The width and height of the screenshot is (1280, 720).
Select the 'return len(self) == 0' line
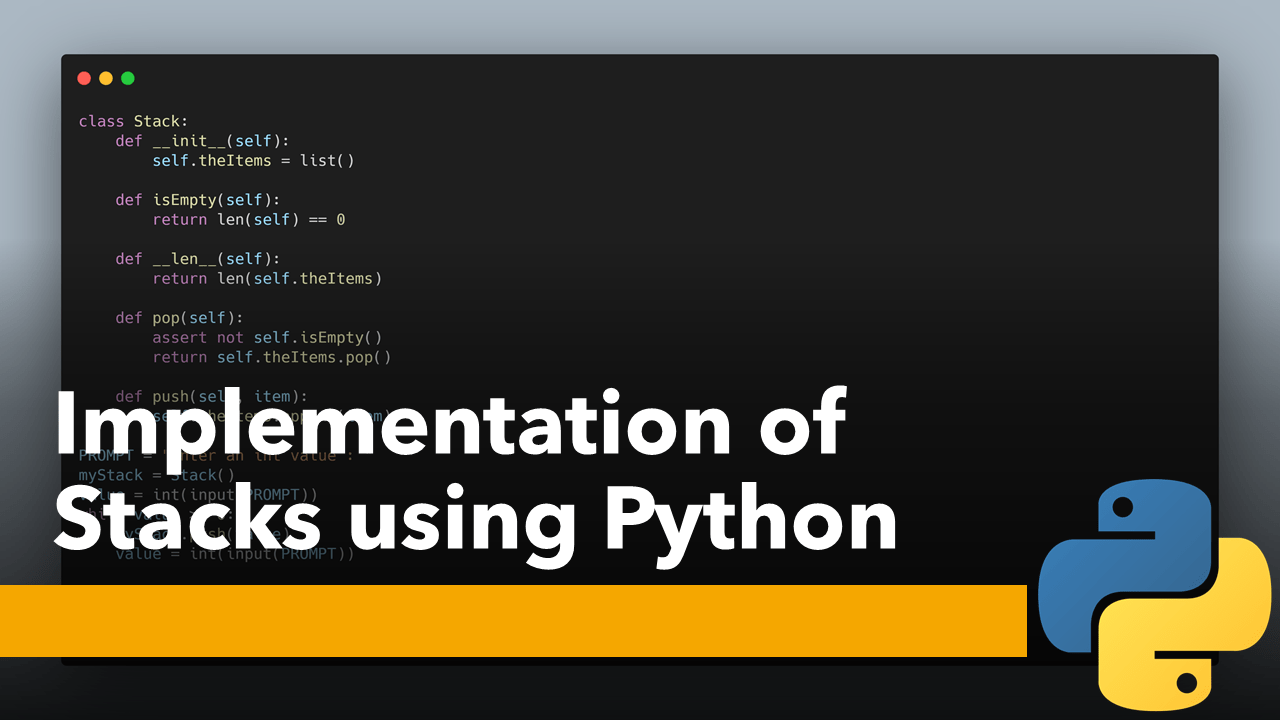[249, 219]
